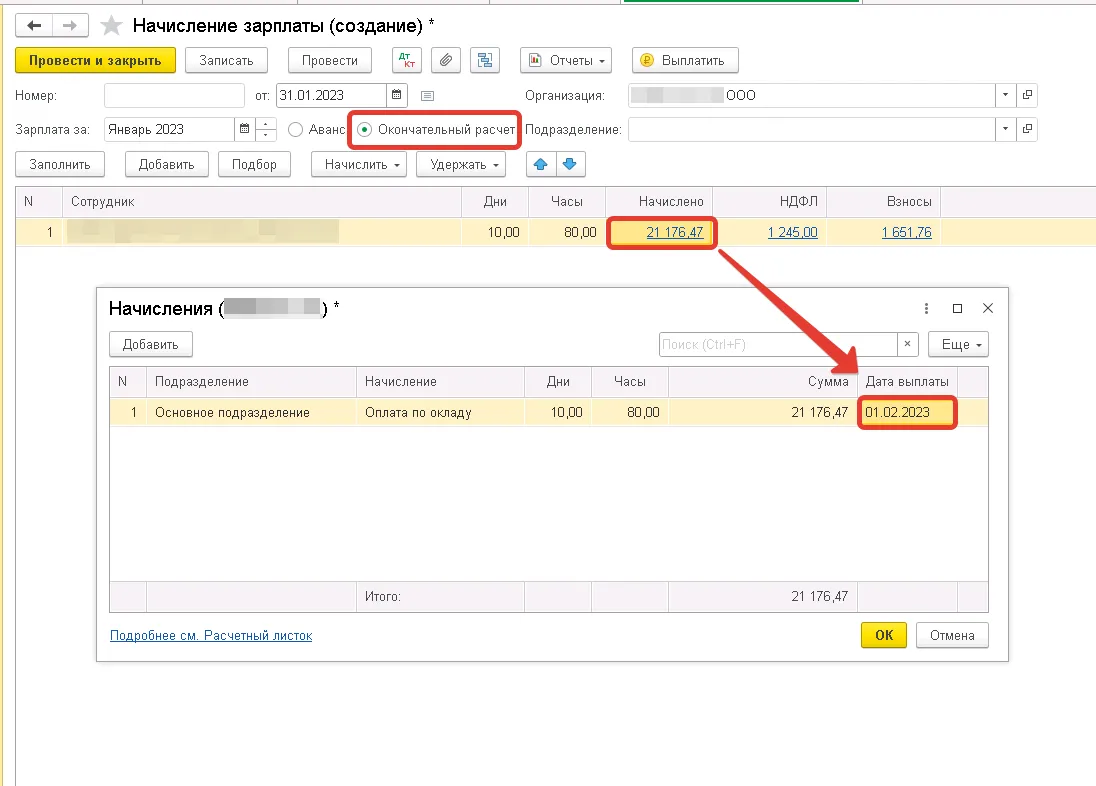
Task: Click the Провести и закрыть button
Action: [95, 60]
